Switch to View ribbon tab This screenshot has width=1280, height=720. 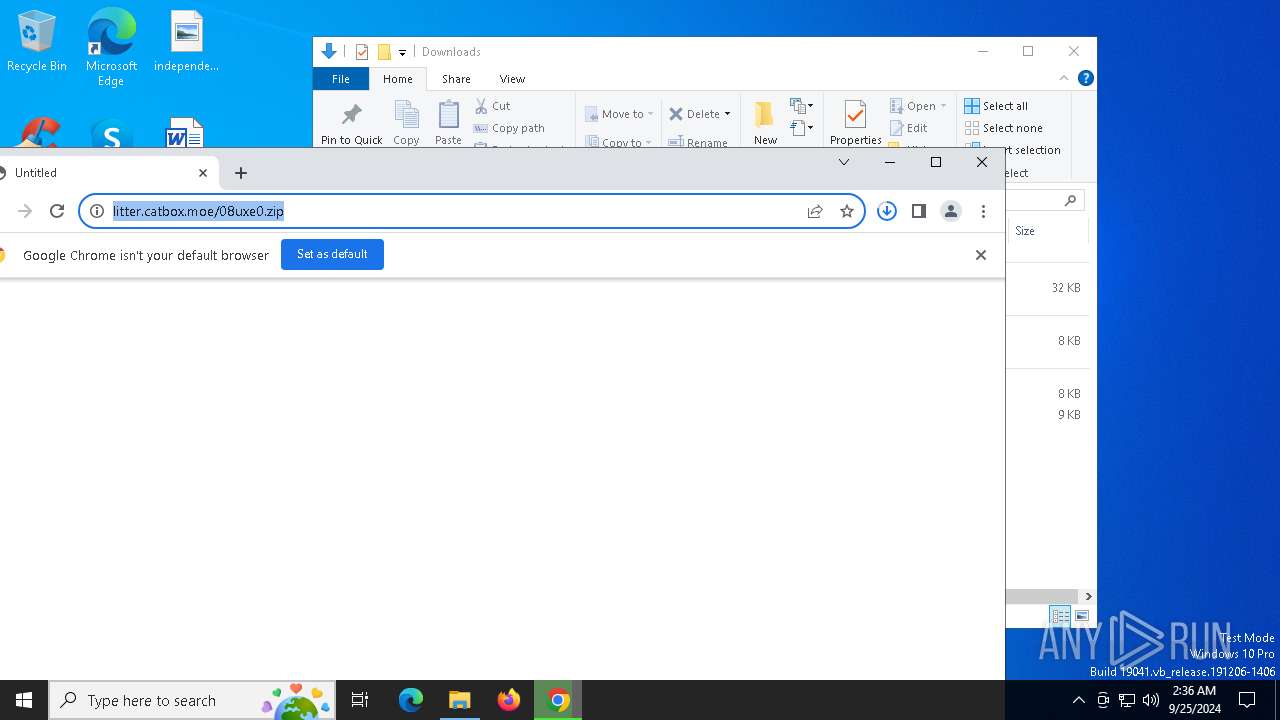512,79
